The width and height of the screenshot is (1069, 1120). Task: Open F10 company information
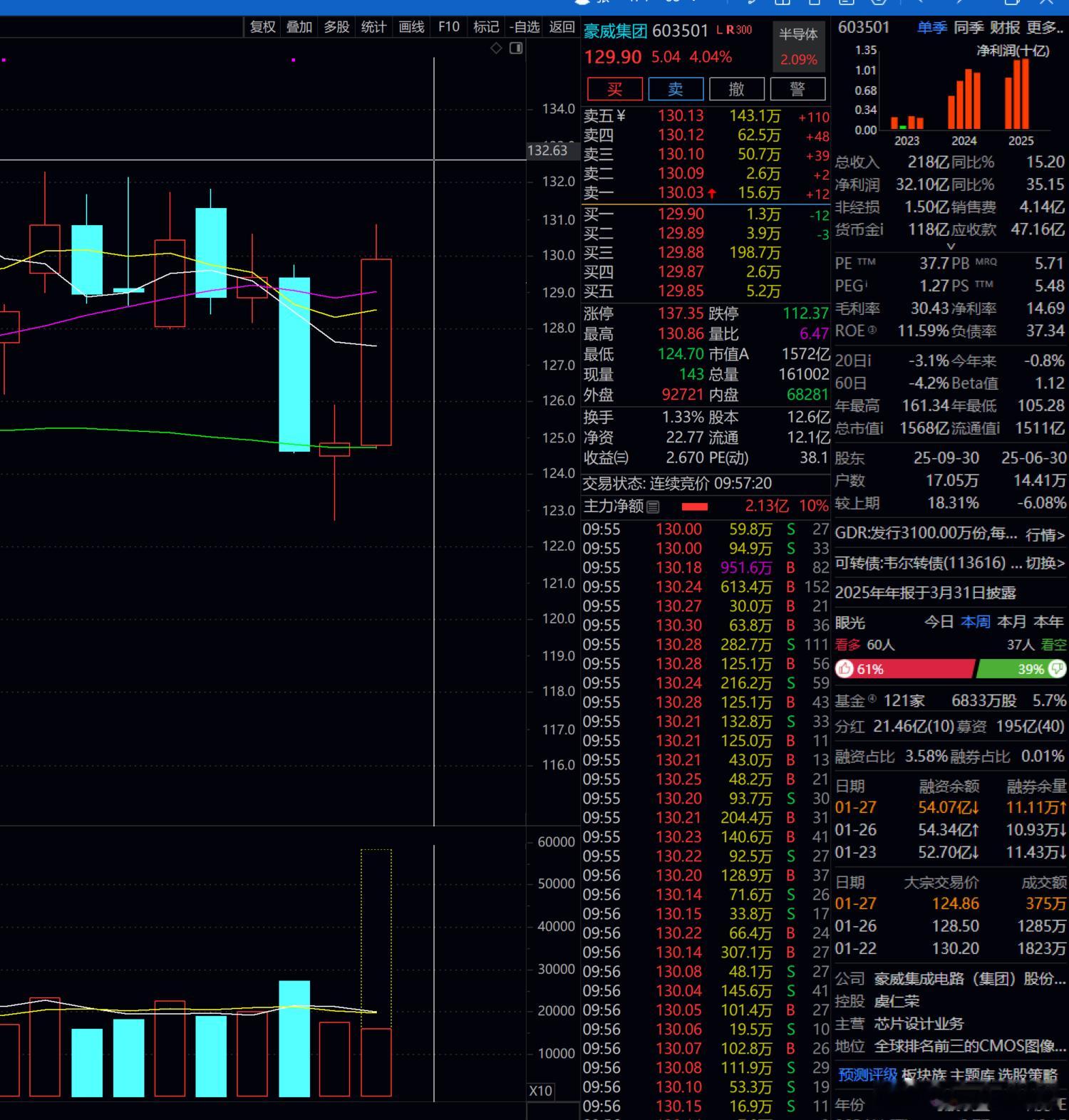click(449, 27)
